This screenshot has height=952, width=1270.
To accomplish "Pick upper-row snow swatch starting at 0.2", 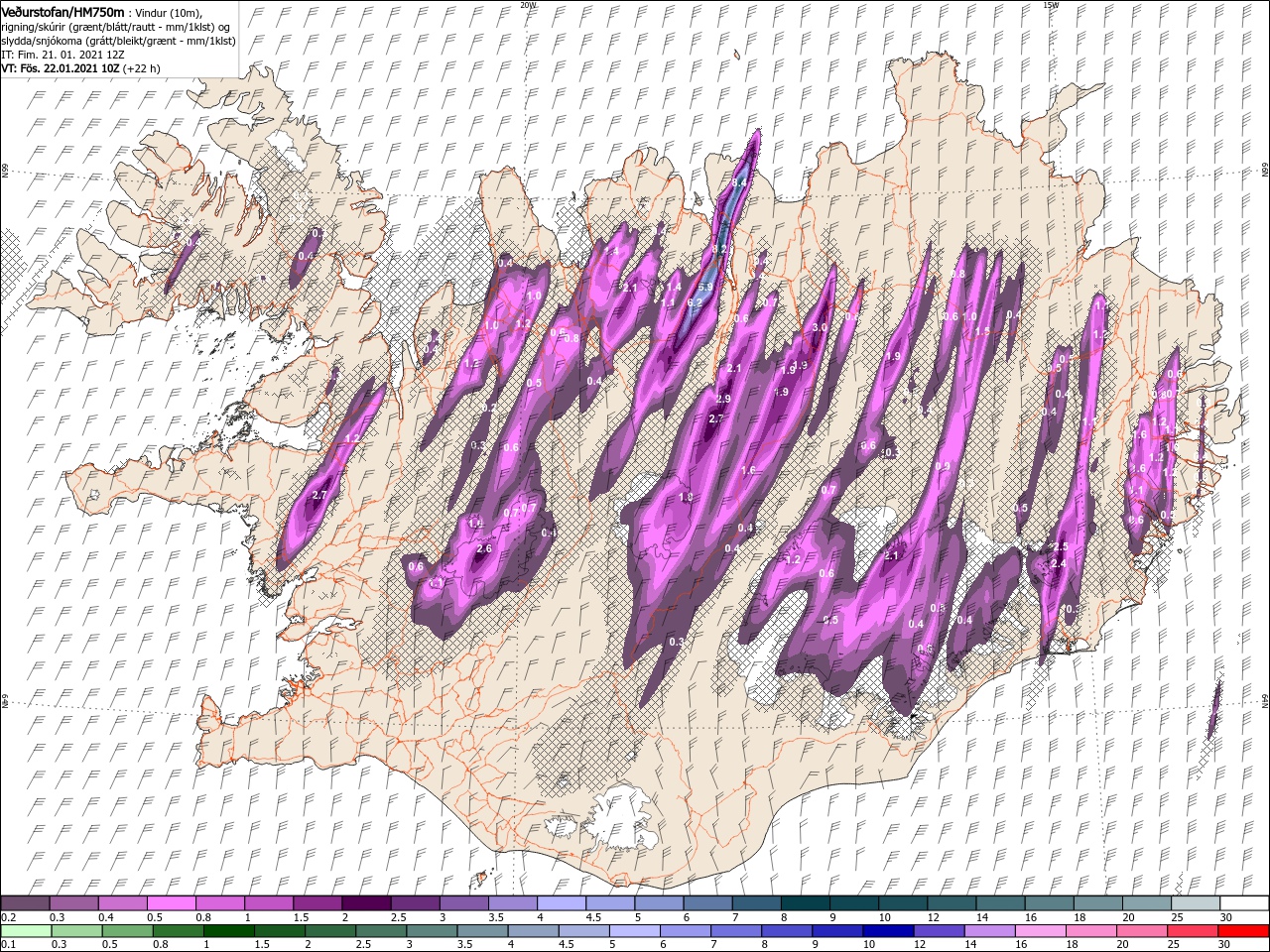I will (26, 902).
